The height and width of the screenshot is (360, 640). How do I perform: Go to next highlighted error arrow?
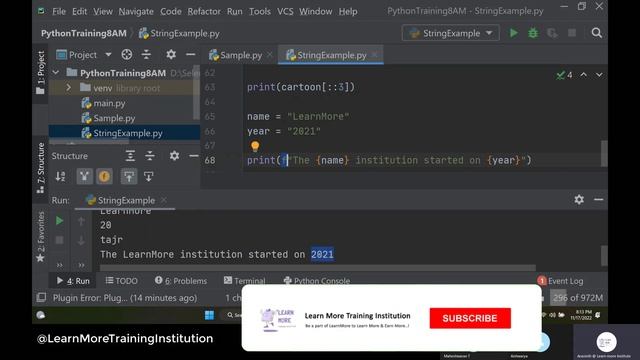click(x=599, y=75)
